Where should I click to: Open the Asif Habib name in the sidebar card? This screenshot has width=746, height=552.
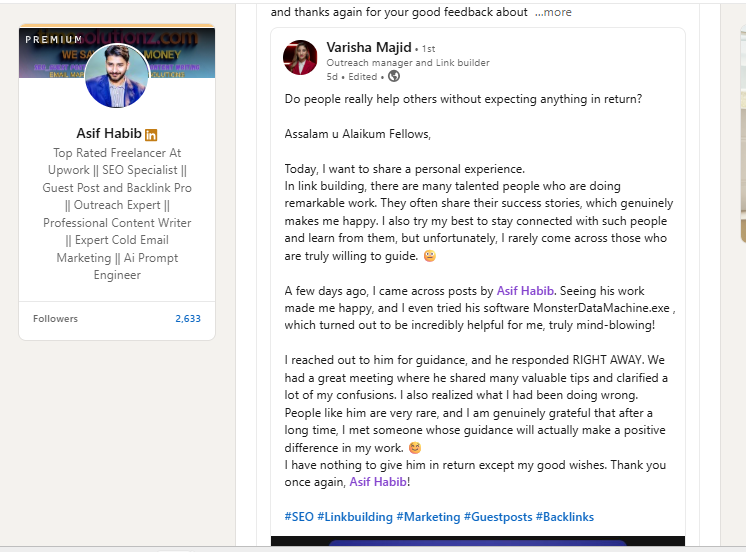(109, 134)
